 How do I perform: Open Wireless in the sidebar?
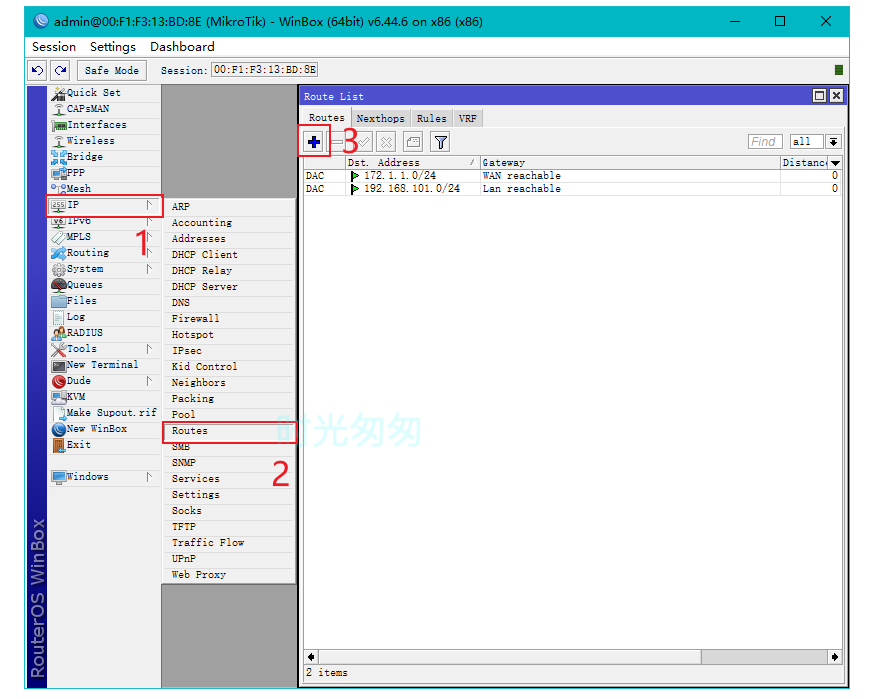pos(104,140)
